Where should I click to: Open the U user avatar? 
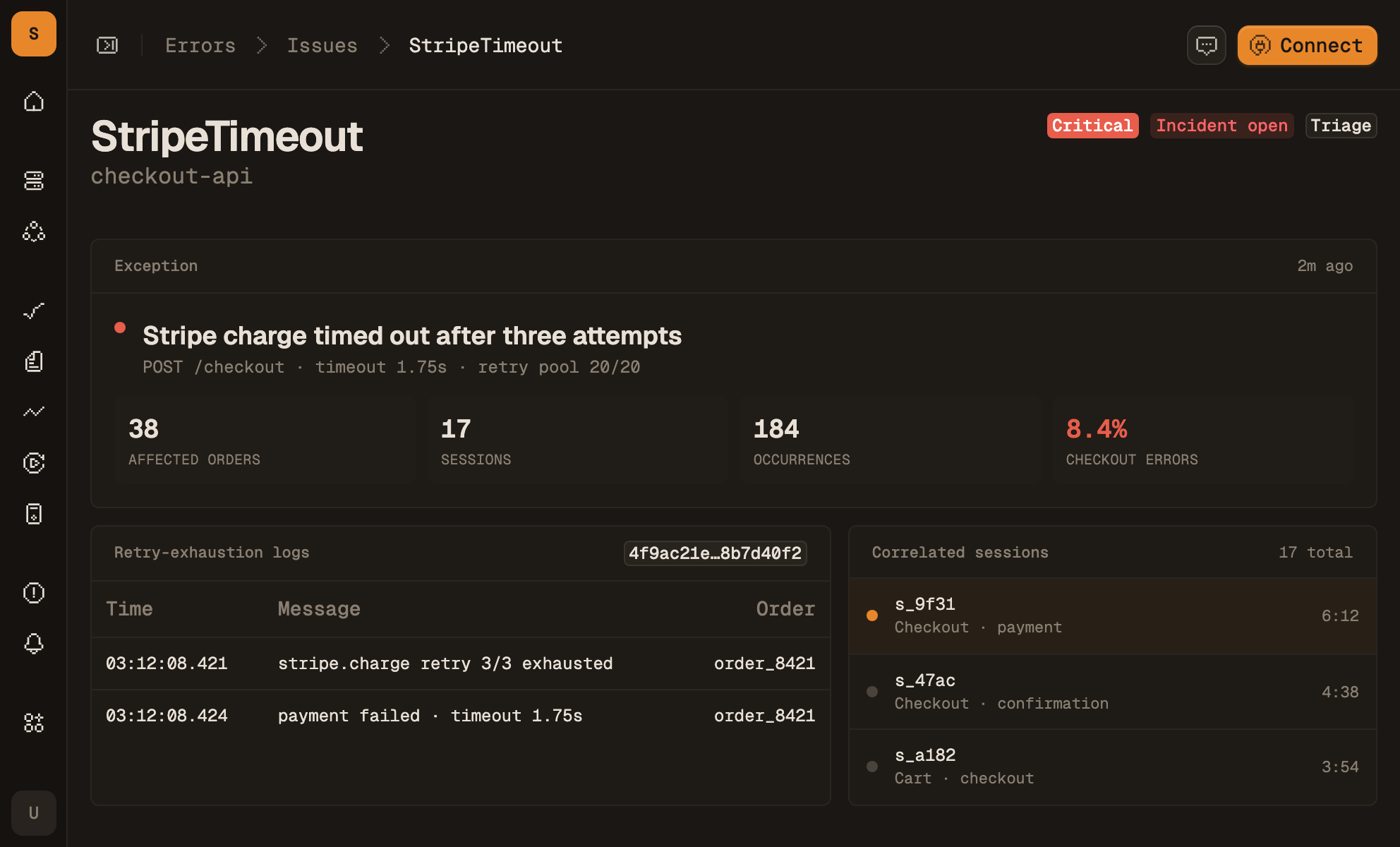[34, 813]
